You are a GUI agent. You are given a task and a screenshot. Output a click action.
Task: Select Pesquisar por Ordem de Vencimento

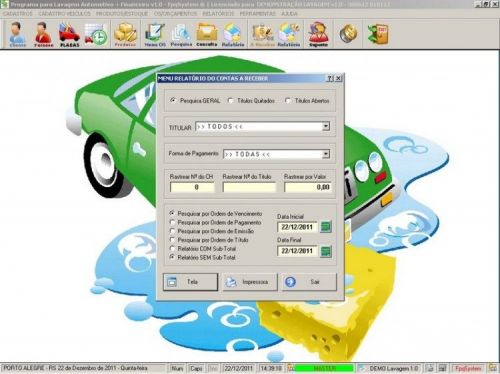[172, 213]
